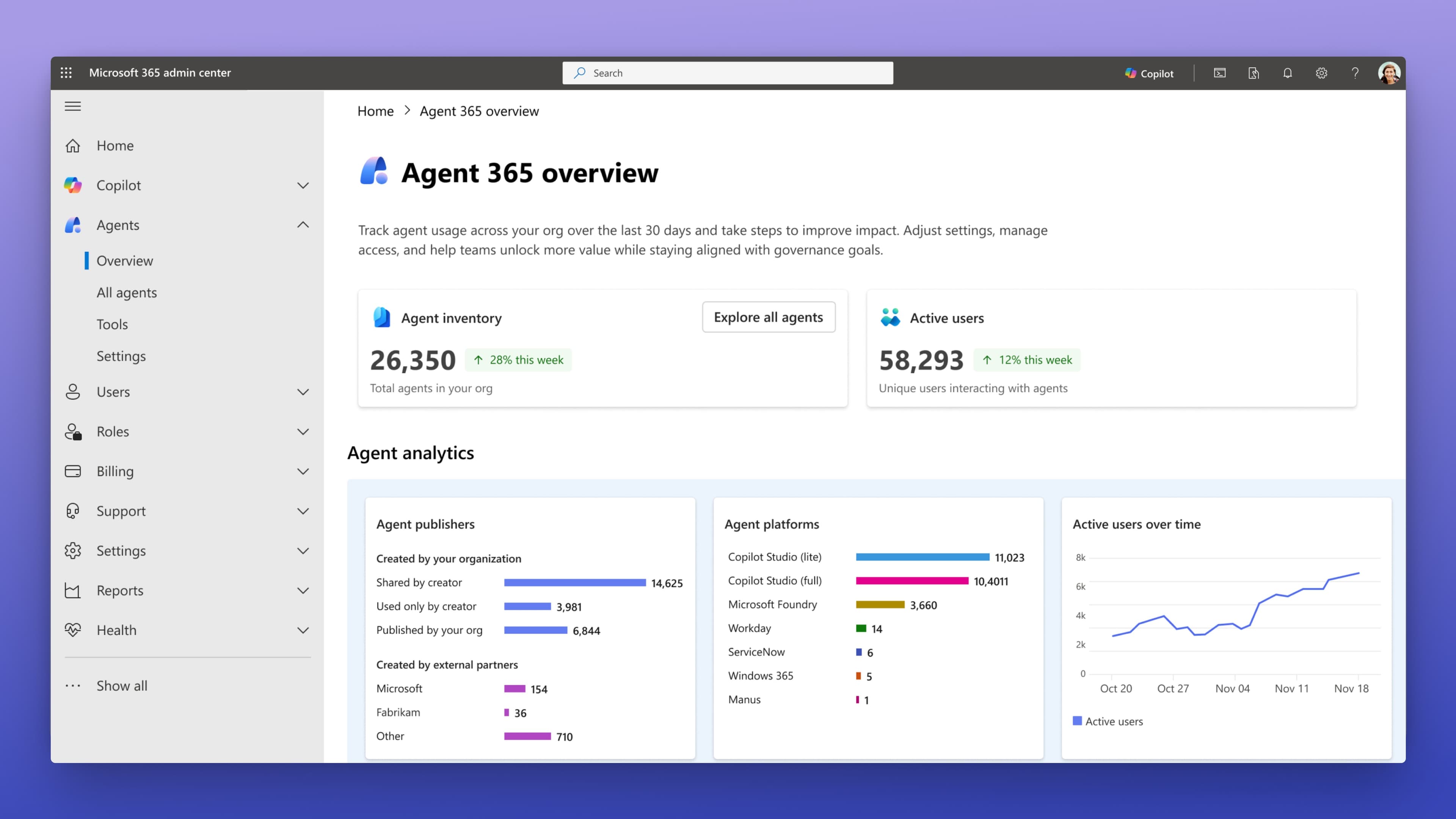
Task: Click the Help question mark icon
Action: 1355,73
